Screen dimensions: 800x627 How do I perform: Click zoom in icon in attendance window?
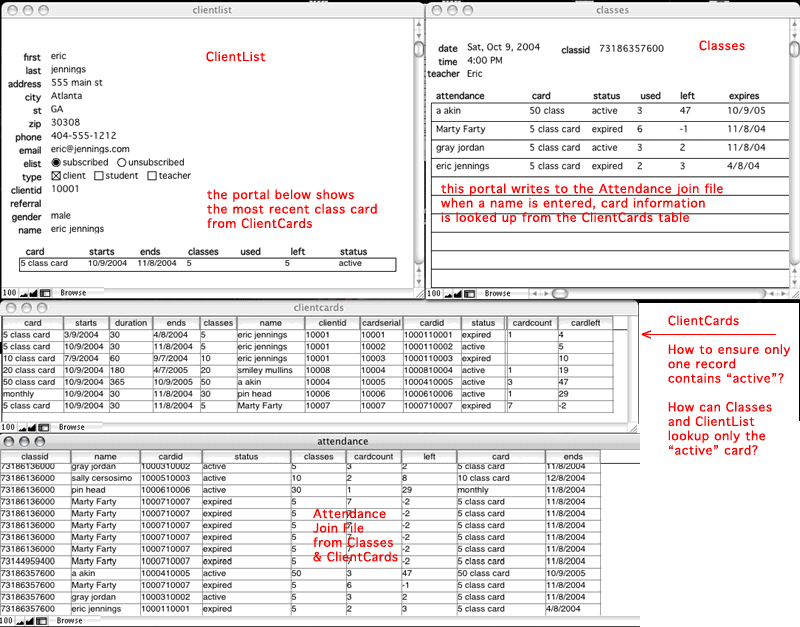pos(31,621)
